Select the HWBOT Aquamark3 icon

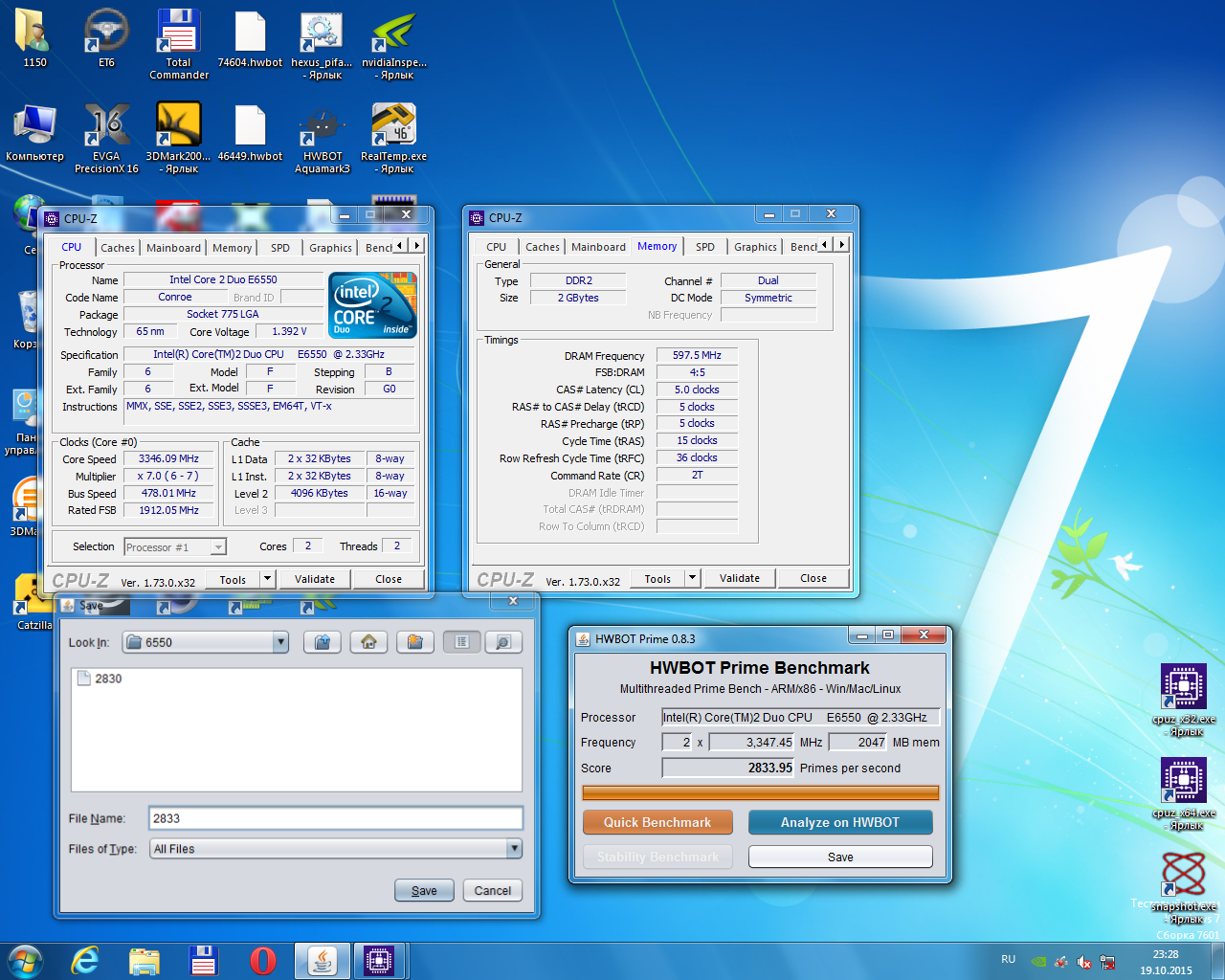(323, 139)
